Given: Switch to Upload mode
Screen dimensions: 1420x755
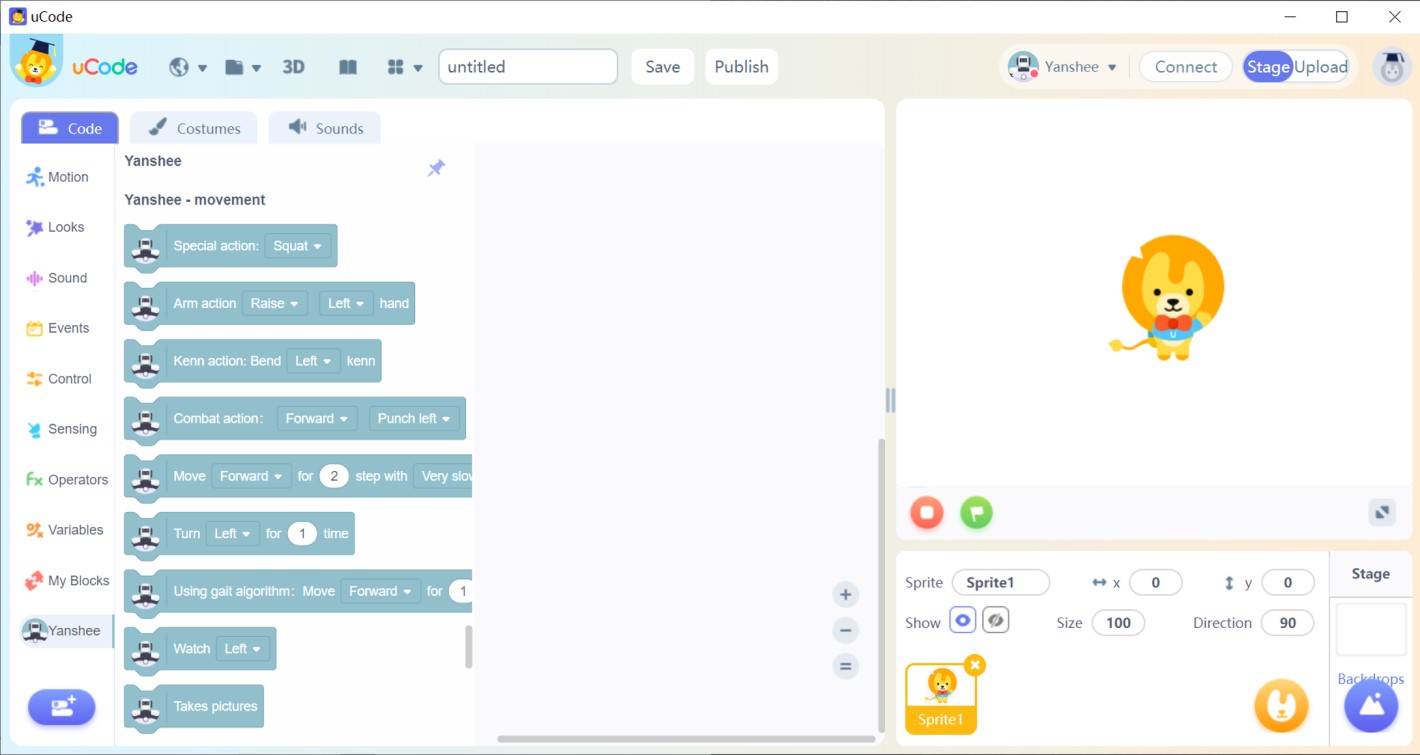Looking at the screenshot, I should (1321, 67).
